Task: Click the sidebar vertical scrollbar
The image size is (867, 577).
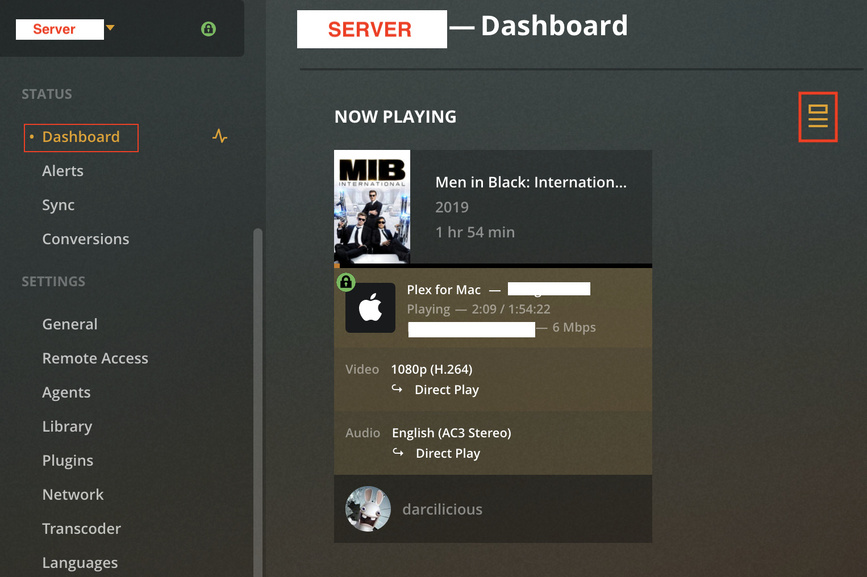Action: tap(258, 402)
